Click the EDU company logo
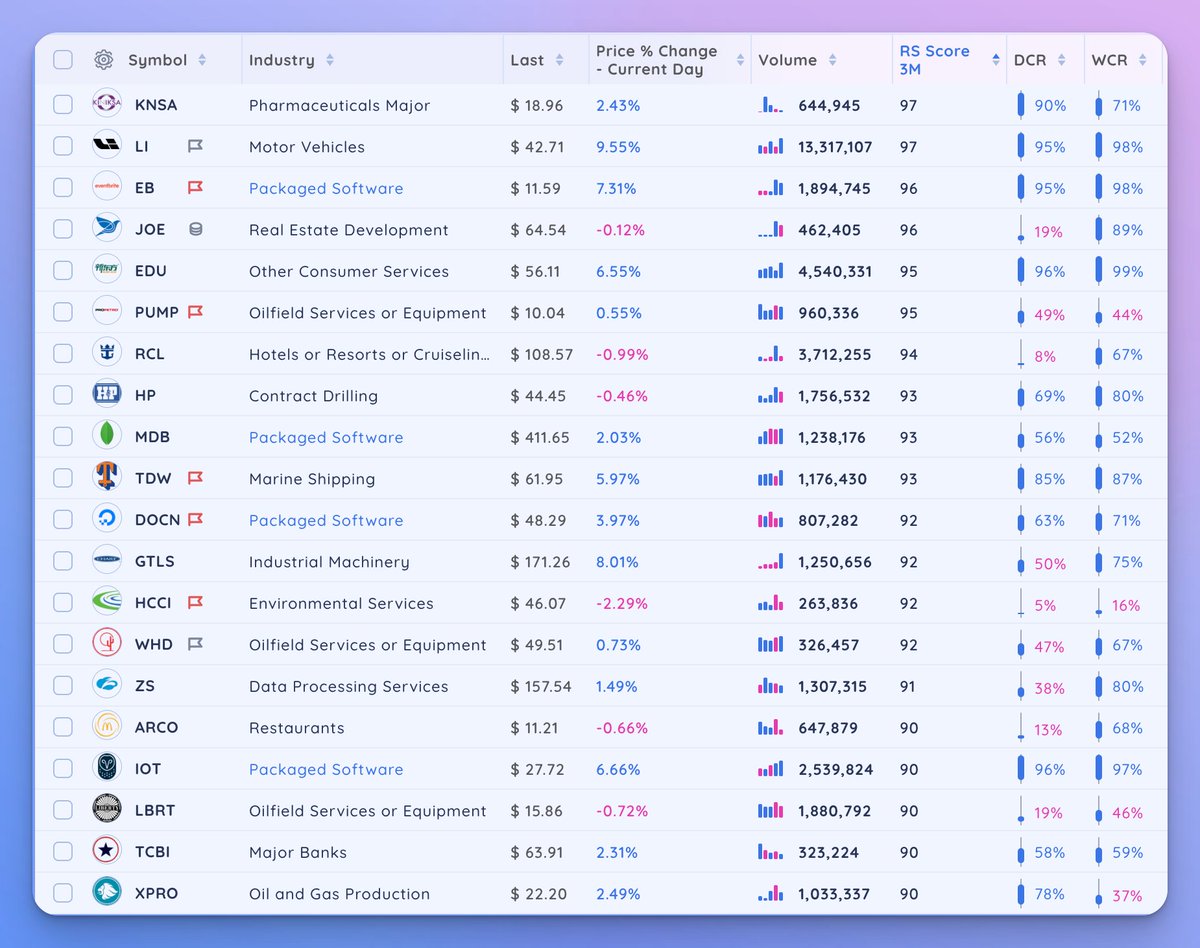1200x948 pixels. [107, 271]
